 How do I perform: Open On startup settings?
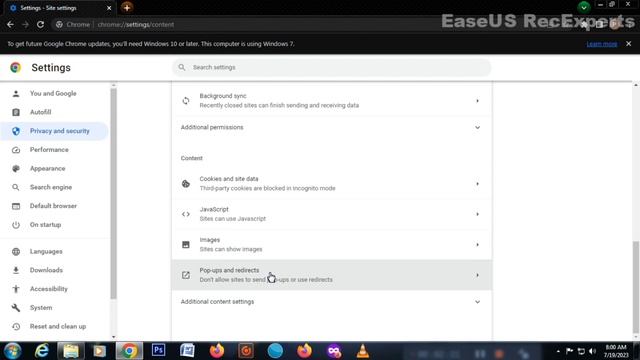click(x=45, y=225)
